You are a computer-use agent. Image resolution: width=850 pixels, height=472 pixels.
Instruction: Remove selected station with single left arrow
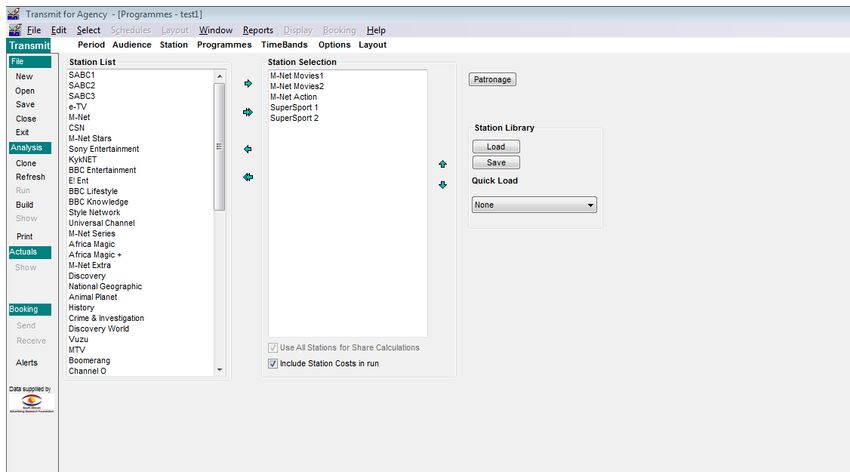248,149
